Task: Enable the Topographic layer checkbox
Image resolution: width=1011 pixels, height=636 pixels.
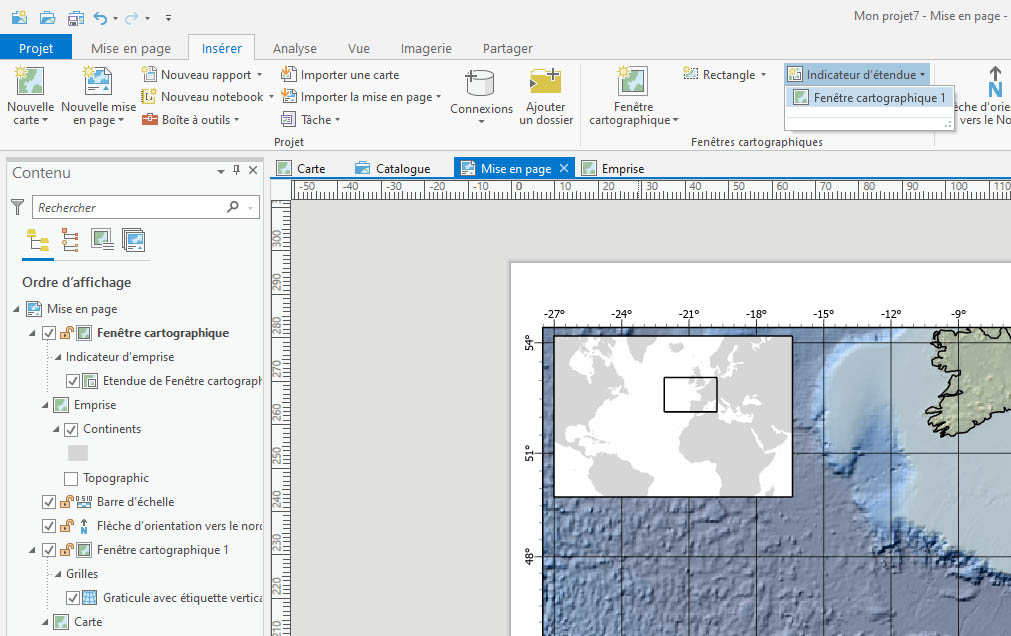Action: [x=71, y=478]
